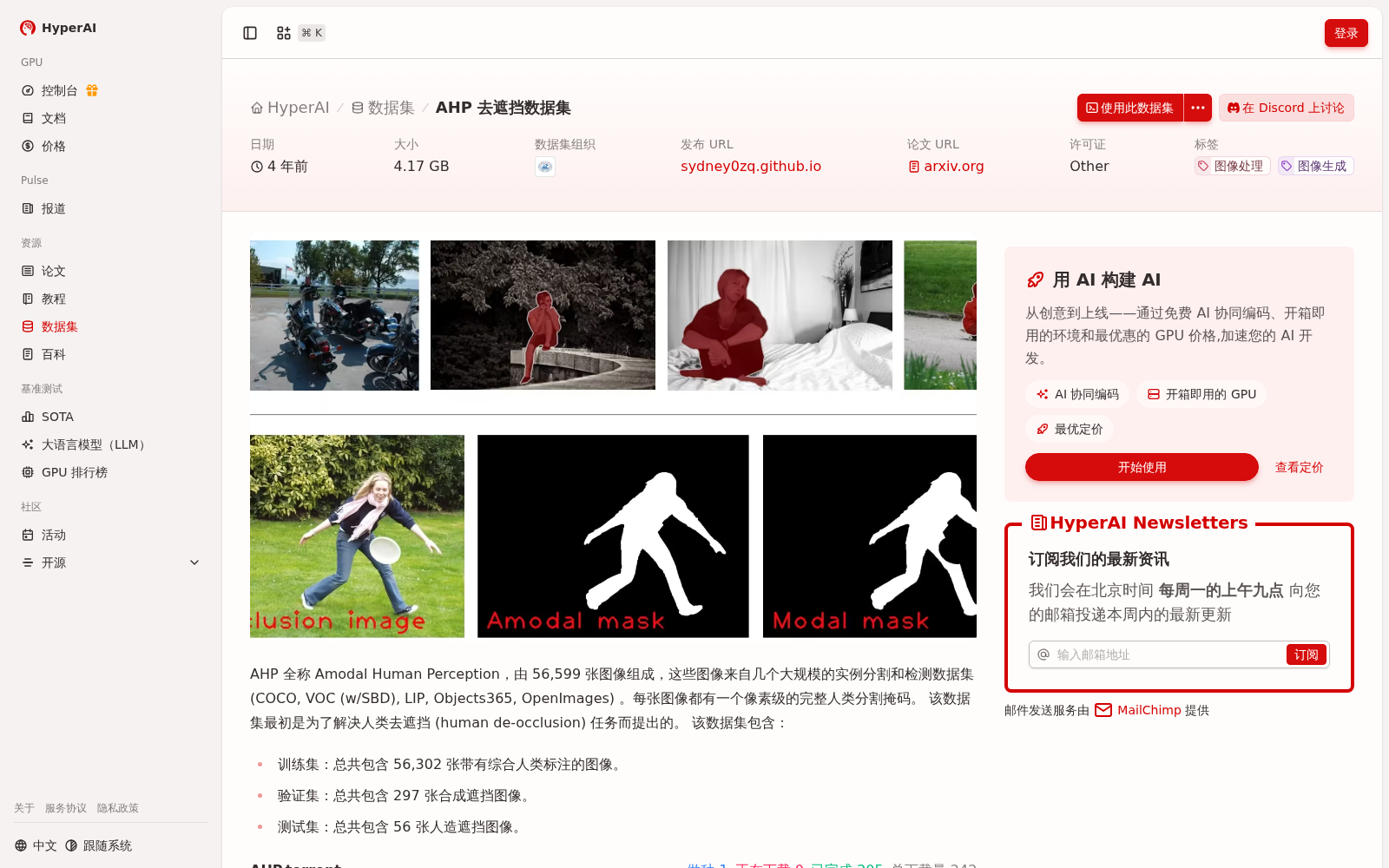Open 价格 in the sidebar
The image size is (1389, 868).
coord(110,146)
